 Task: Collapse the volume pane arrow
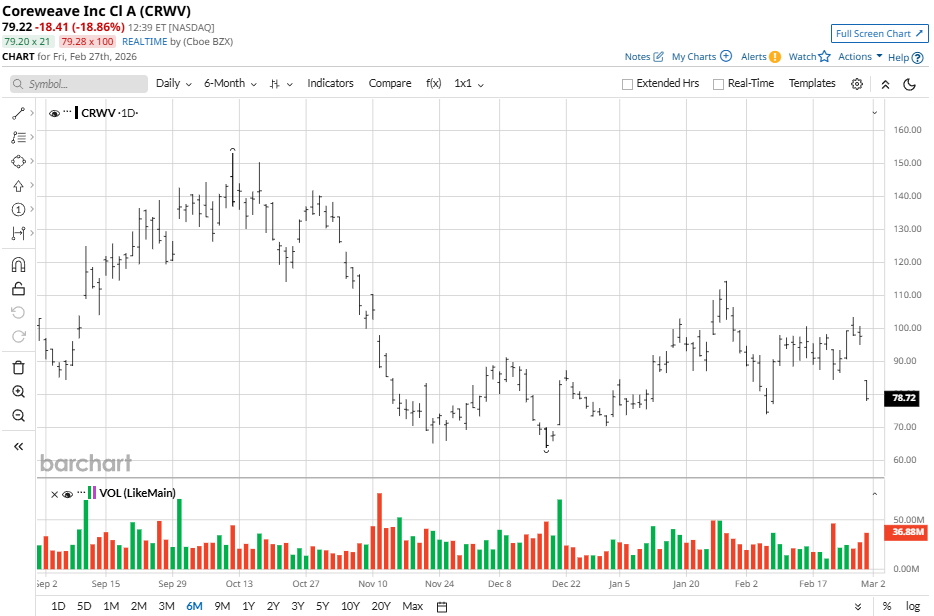tap(874, 494)
